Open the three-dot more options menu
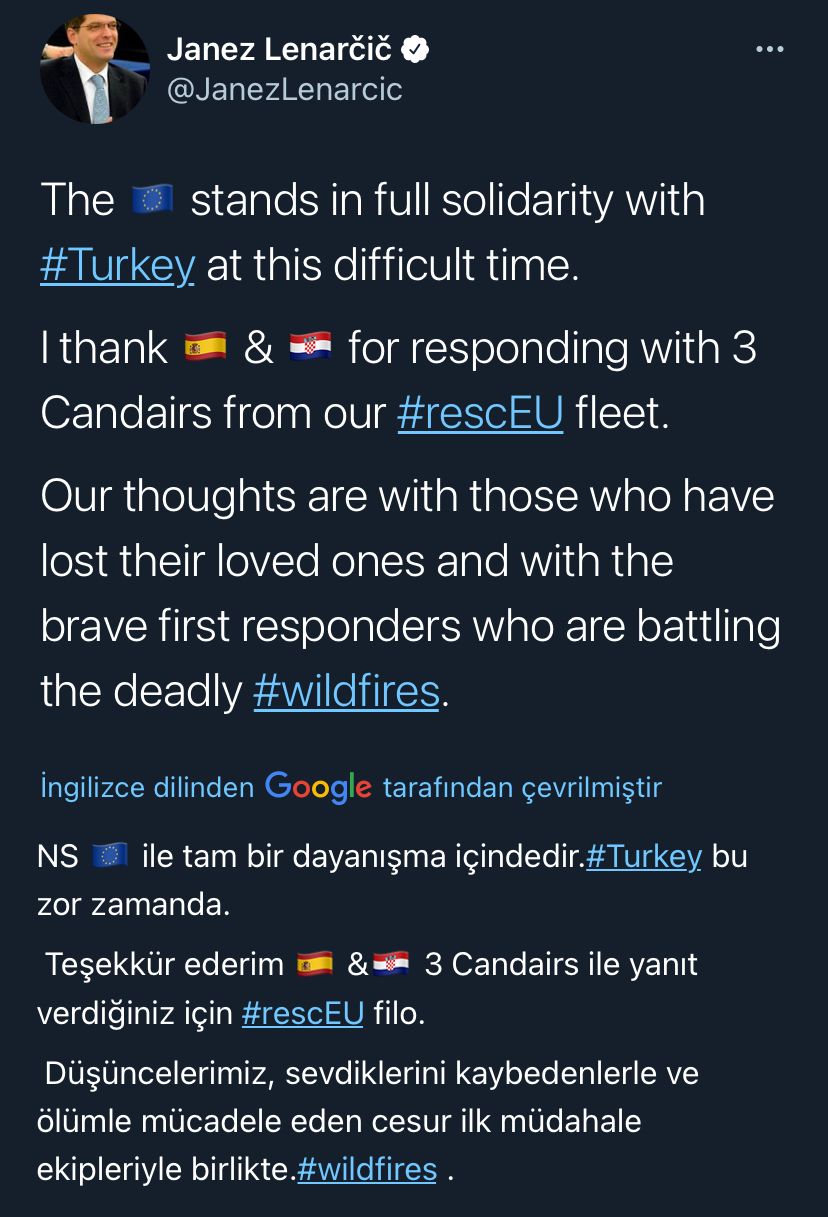This screenshot has width=828, height=1217. pyautogui.click(x=769, y=49)
